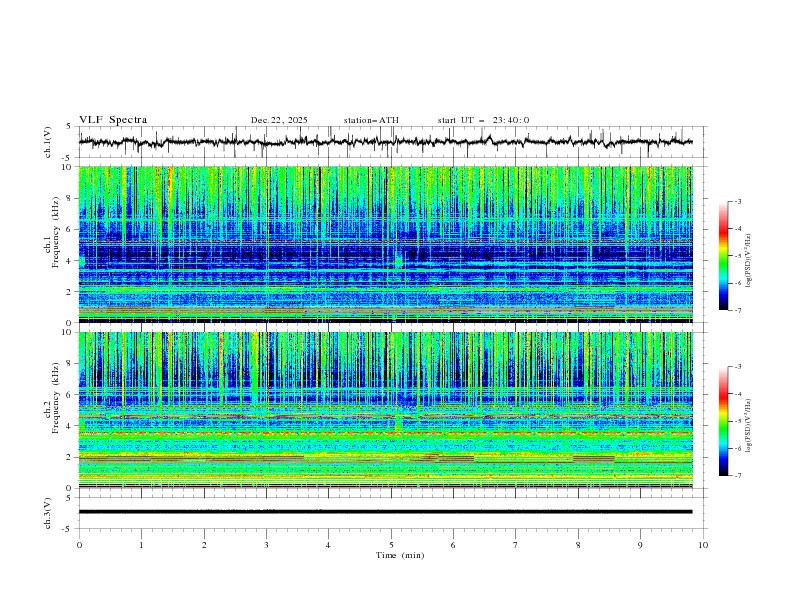Click the date 'Dec. 22, 2025'
The width and height of the screenshot is (792, 612).
[279, 120]
